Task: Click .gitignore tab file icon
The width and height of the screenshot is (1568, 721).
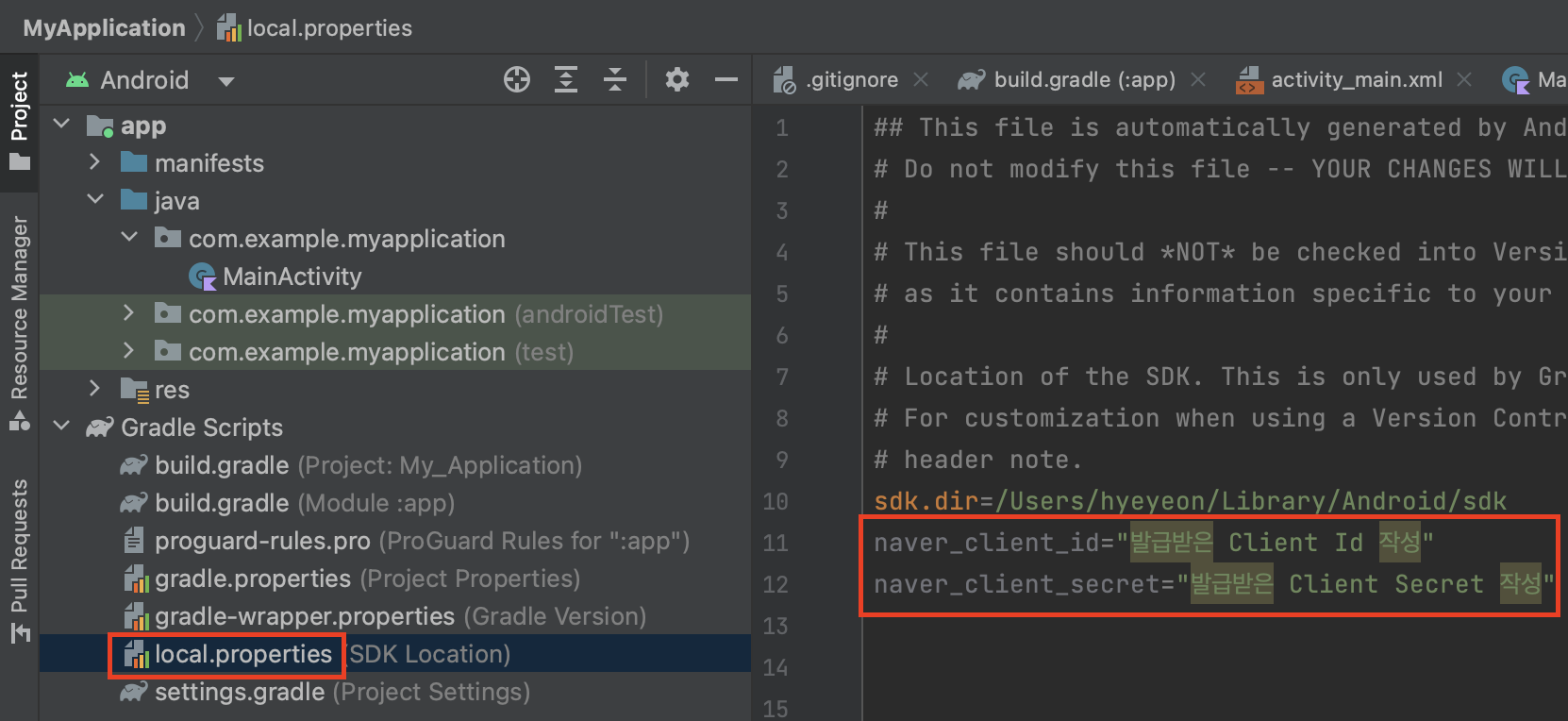Action: click(x=785, y=80)
